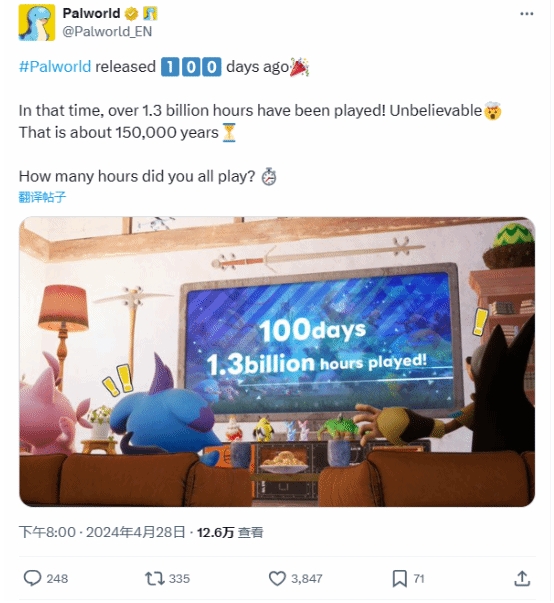Open the Palworld profile avatar
Image resolution: width=554 pixels, height=603 pixels.
[x=37, y=22]
